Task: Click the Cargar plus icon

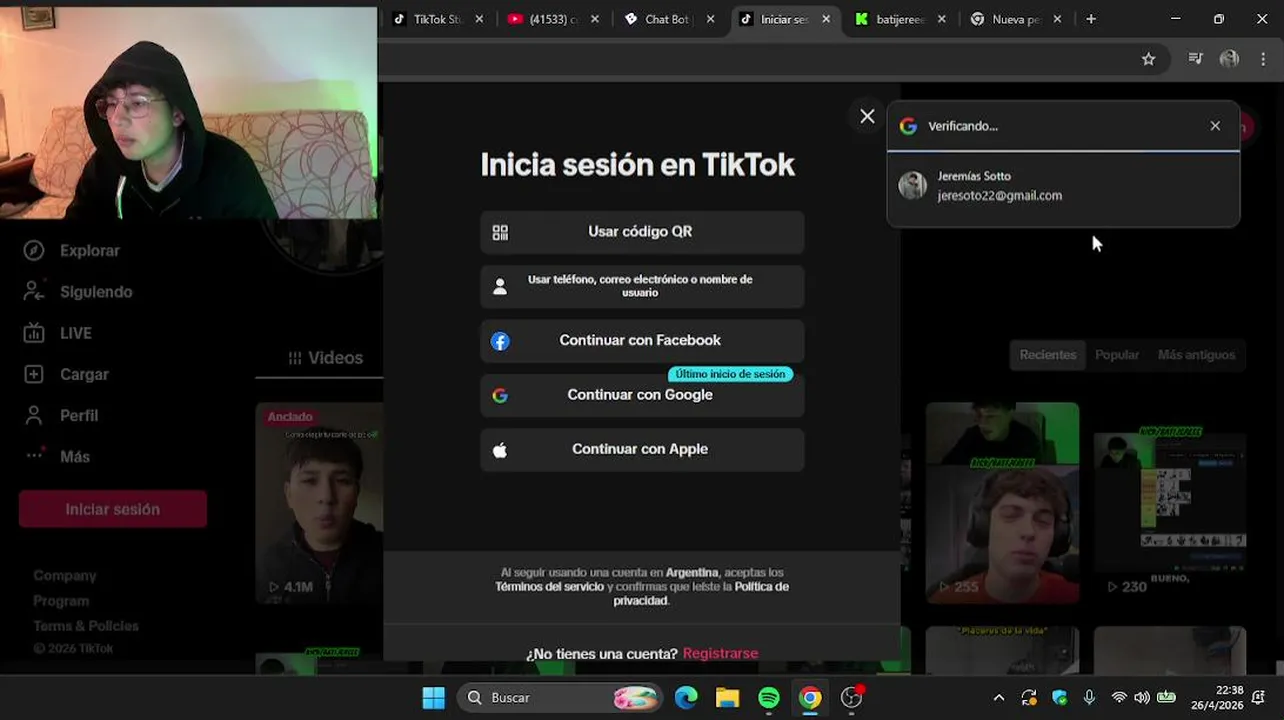Action: [34, 374]
